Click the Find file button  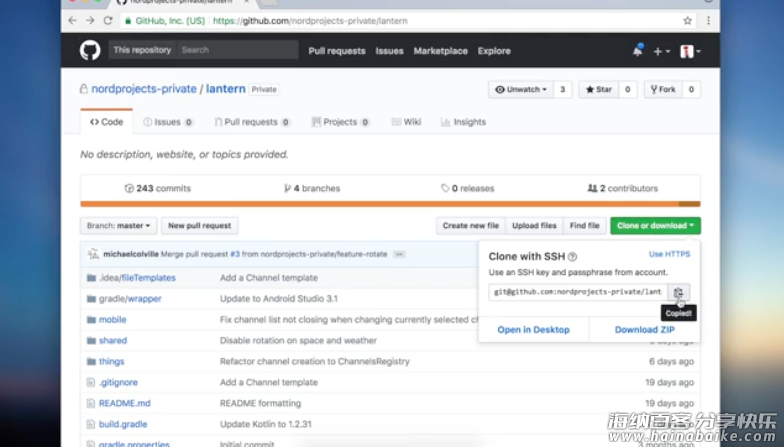[x=584, y=226]
